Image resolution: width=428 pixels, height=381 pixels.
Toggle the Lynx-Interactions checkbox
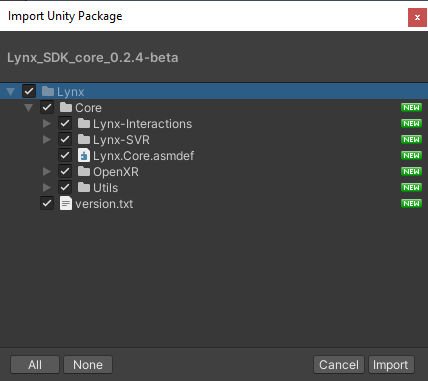click(65, 123)
